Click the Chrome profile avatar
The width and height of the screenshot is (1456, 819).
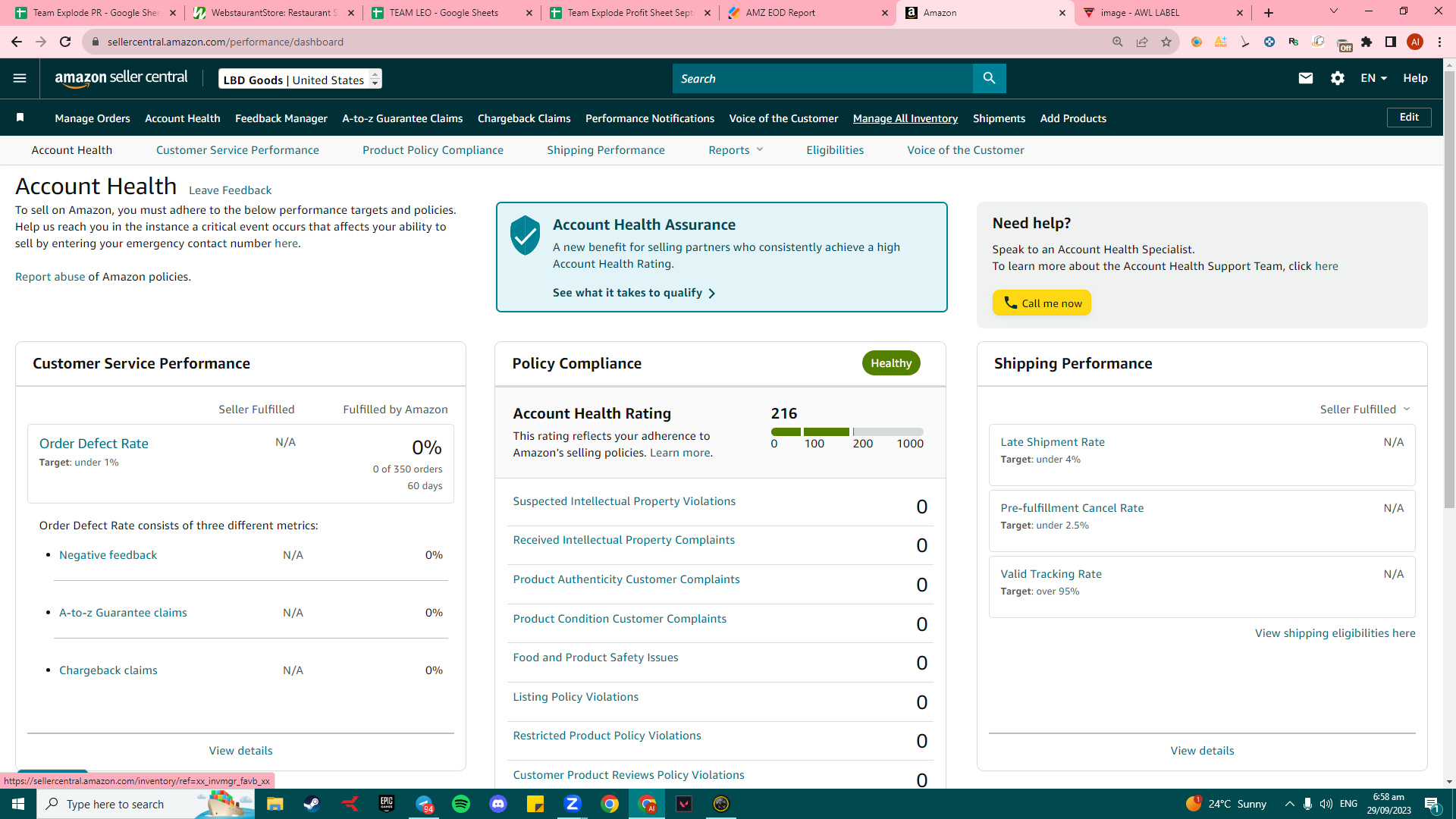point(1415,42)
